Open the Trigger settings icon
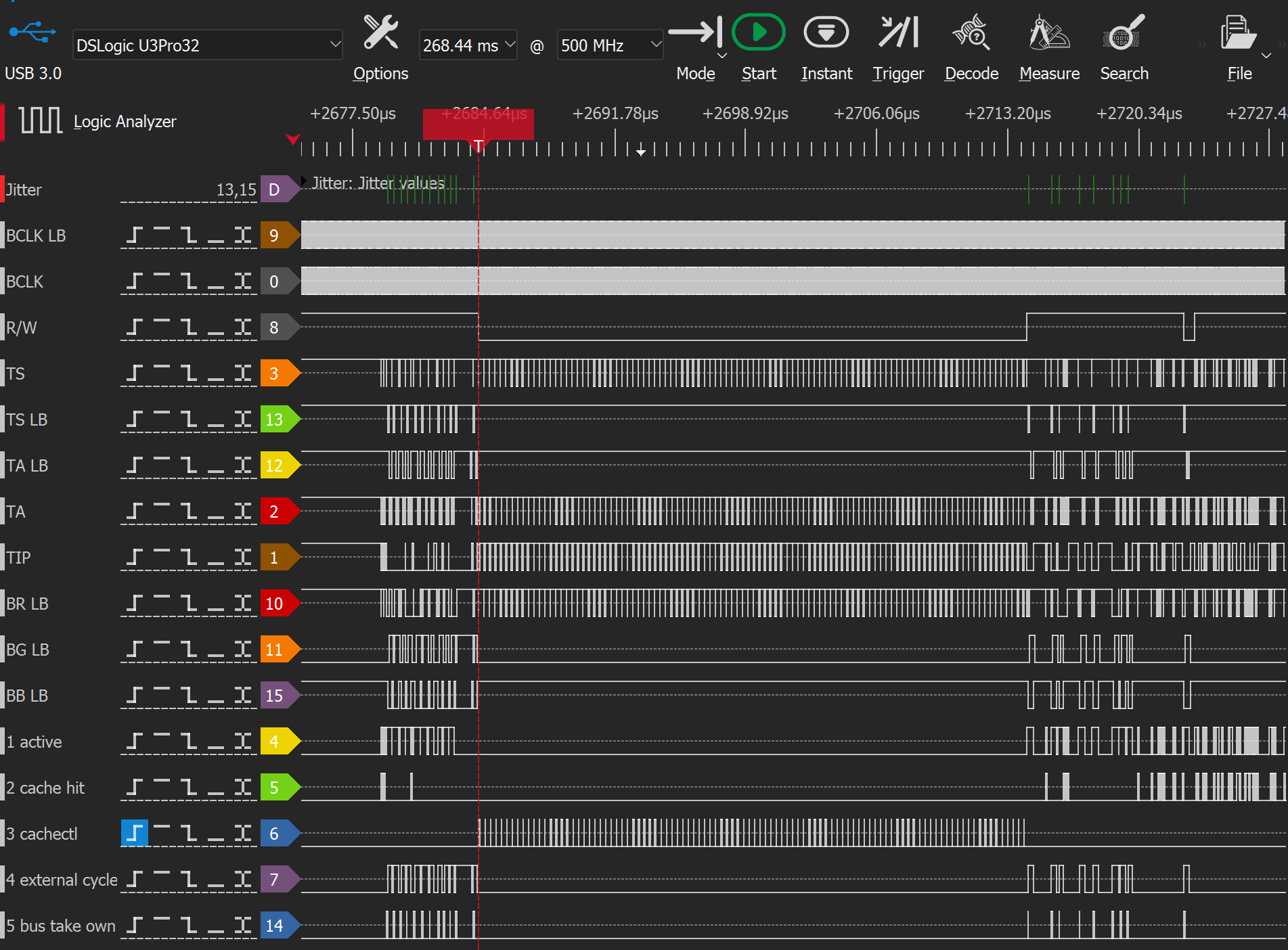This screenshot has height=950, width=1288. point(897,33)
